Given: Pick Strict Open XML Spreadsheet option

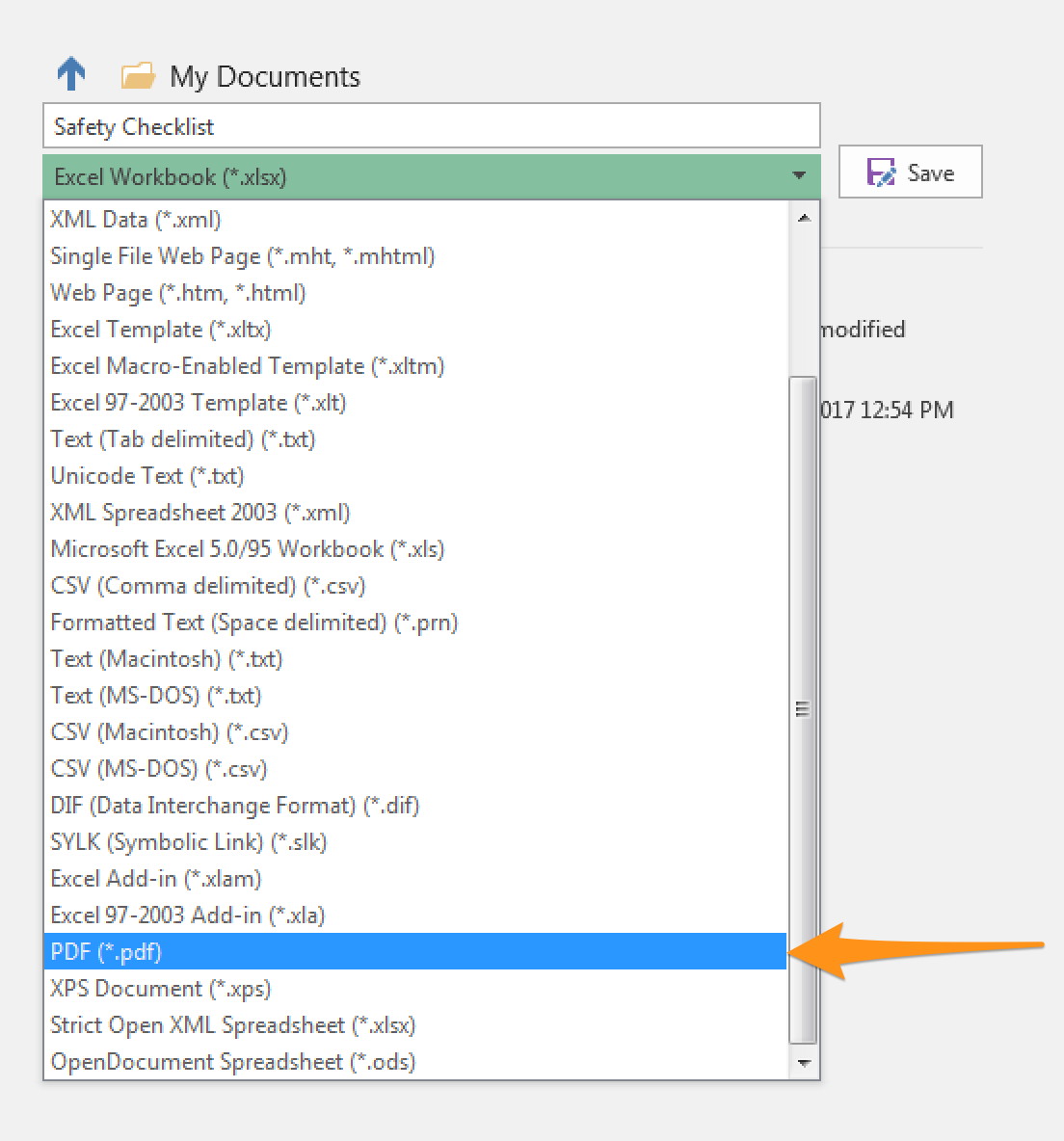Looking at the screenshot, I should click(233, 1025).
